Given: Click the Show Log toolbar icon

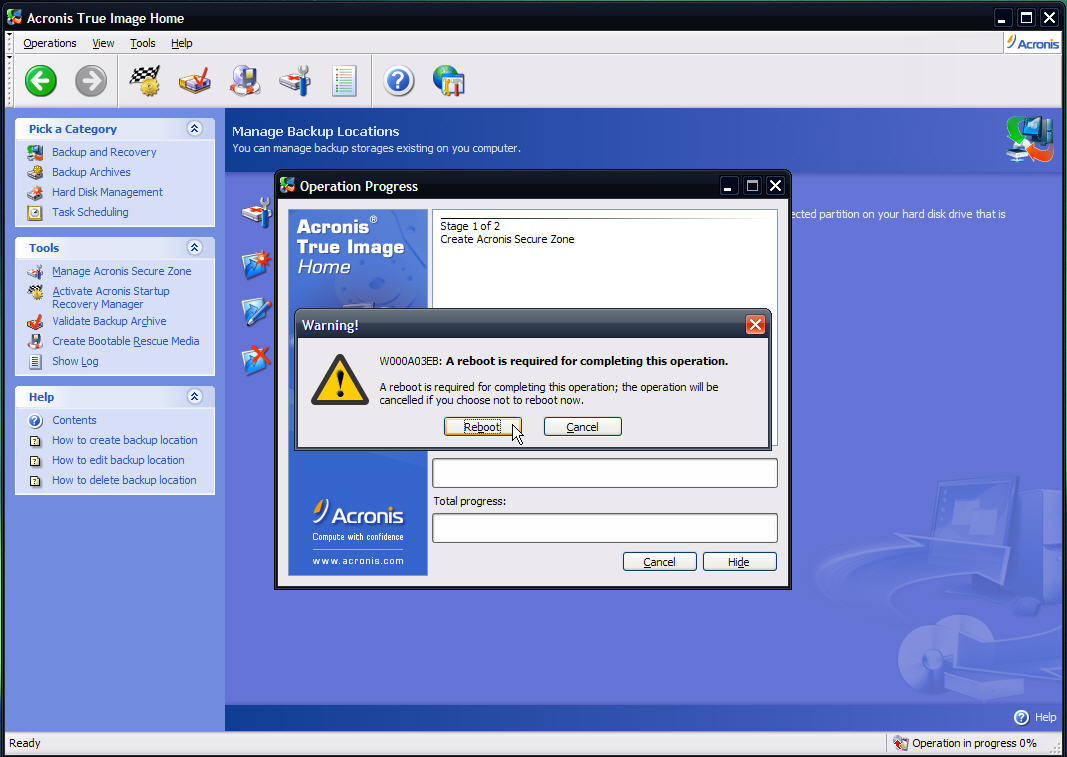Looking at the screenshot, I should (344, 81).
